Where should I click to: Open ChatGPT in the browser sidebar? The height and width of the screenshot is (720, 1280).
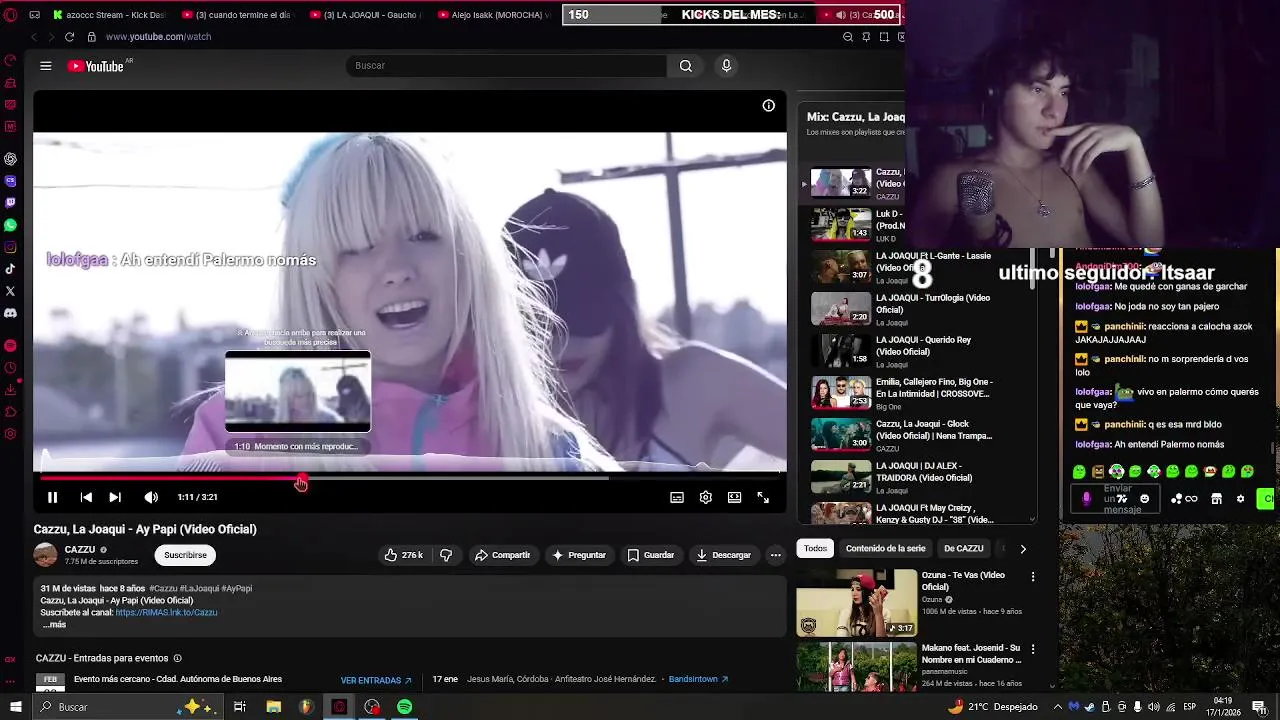(x=10, y=159)
